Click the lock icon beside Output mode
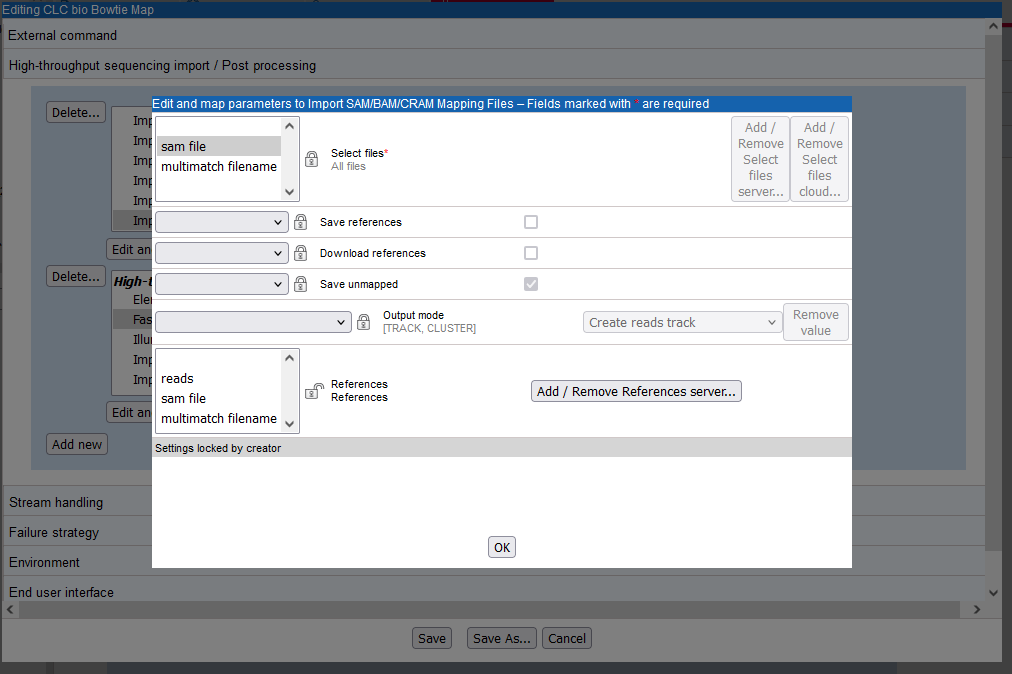Viewport: 1012px width, 674px height. point(364,322)
